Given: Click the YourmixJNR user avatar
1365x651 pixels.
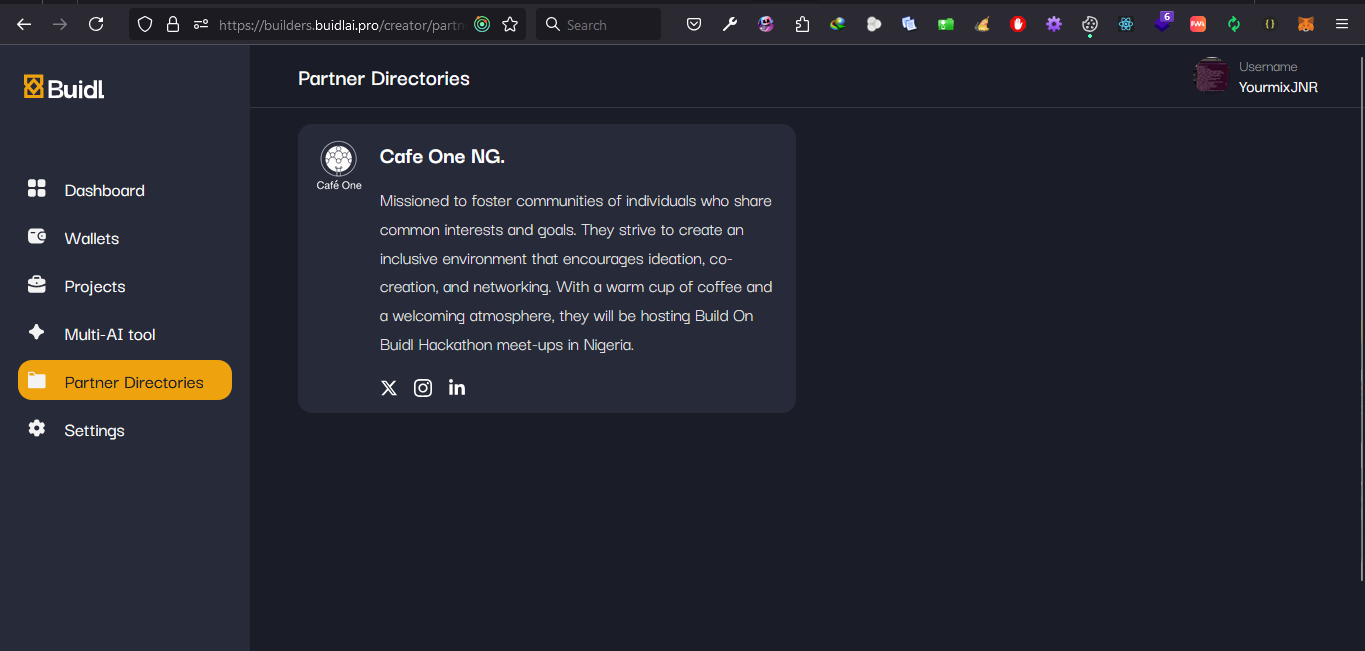Looking at the screenshot, I should click(1211, 76).
